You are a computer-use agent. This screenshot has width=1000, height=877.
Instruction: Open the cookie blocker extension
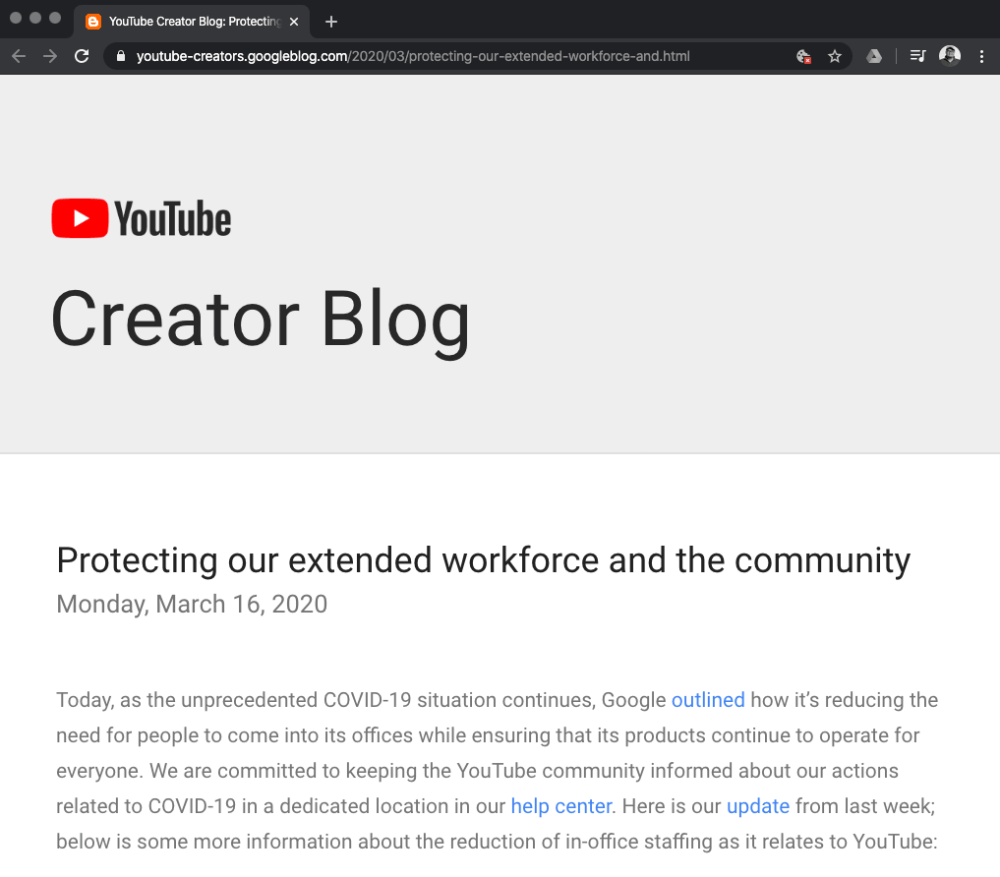(804, 56)
